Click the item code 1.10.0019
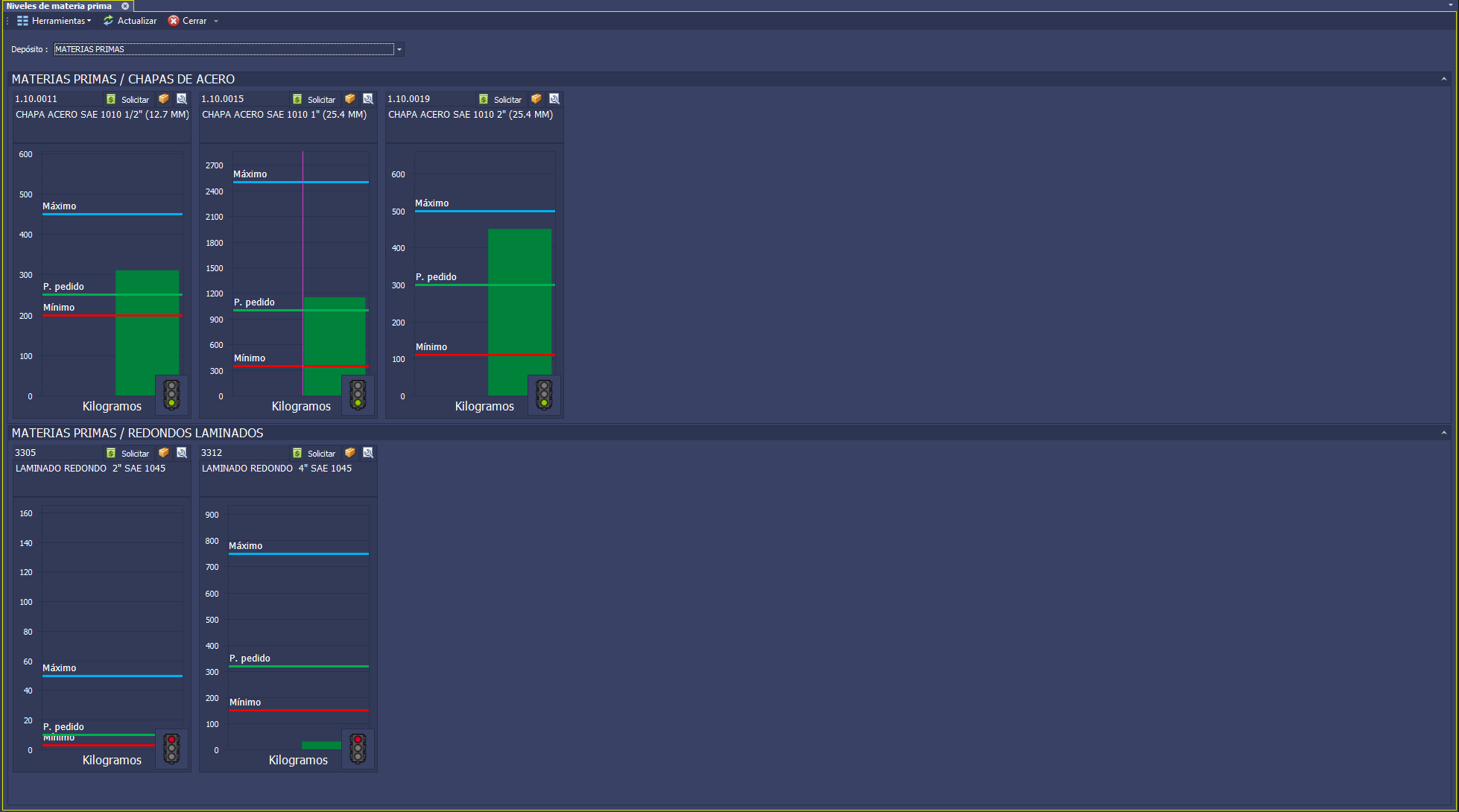This screenshot has width=1459, height=812. pos(408,99)
